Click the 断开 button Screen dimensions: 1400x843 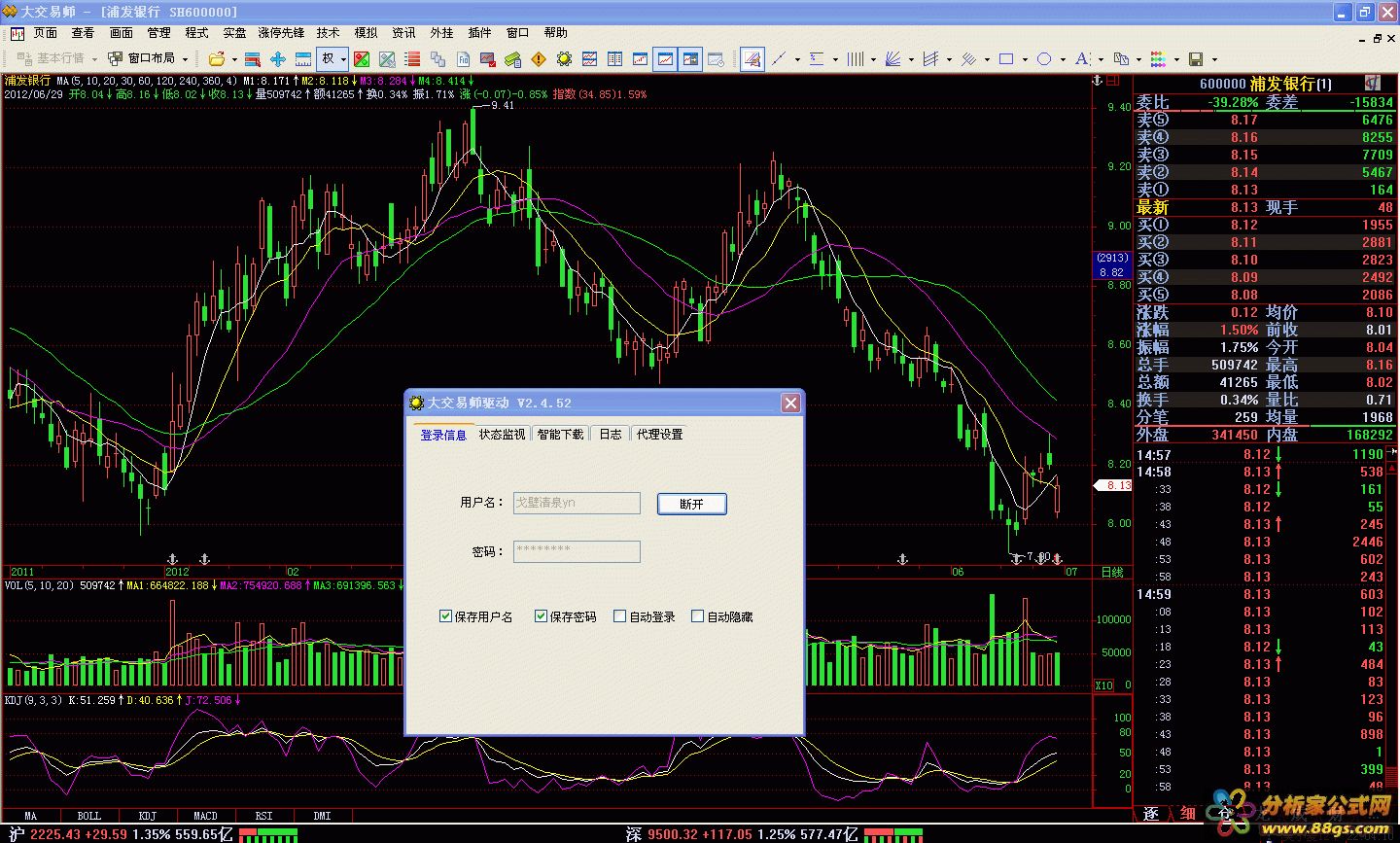pyautogui.click(x=691, y=504)
